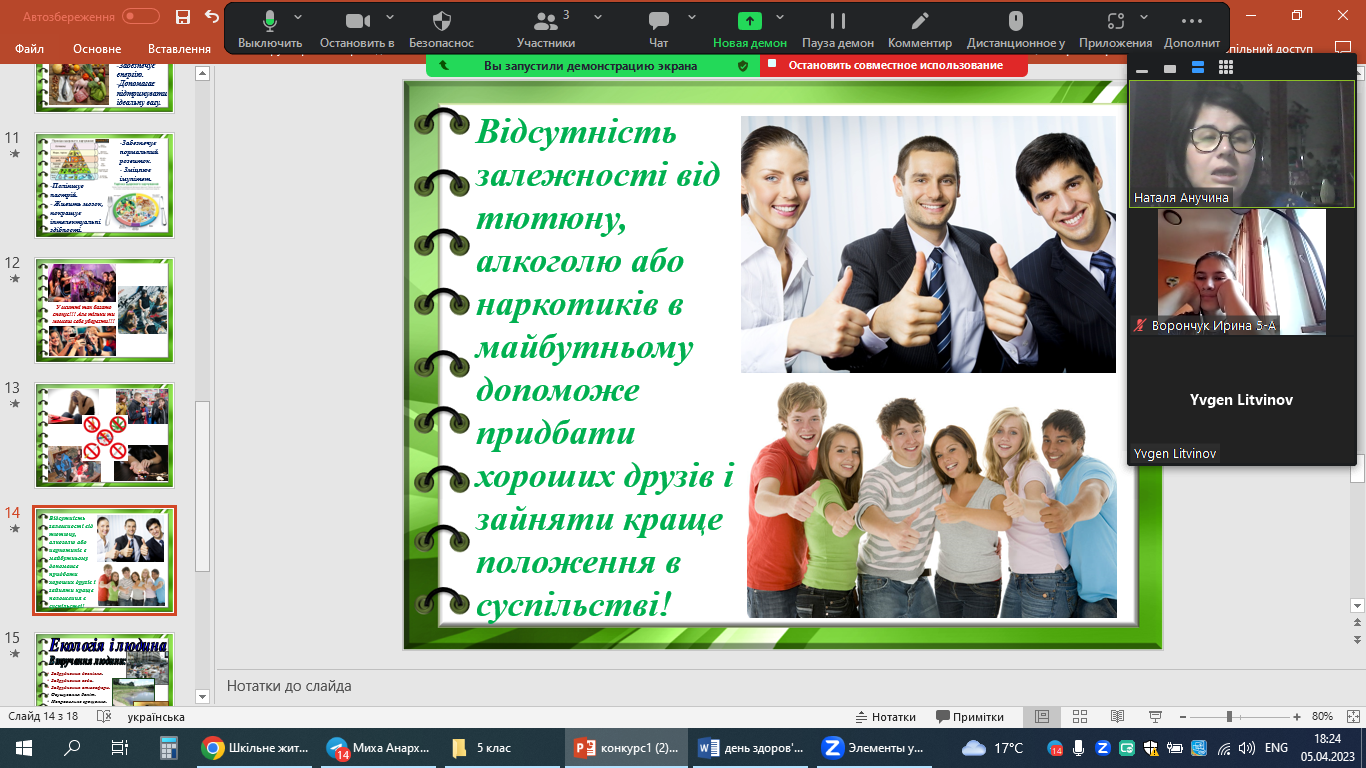
Task: Select two-tile strip view in video panel
Action: coord(1198,68)
